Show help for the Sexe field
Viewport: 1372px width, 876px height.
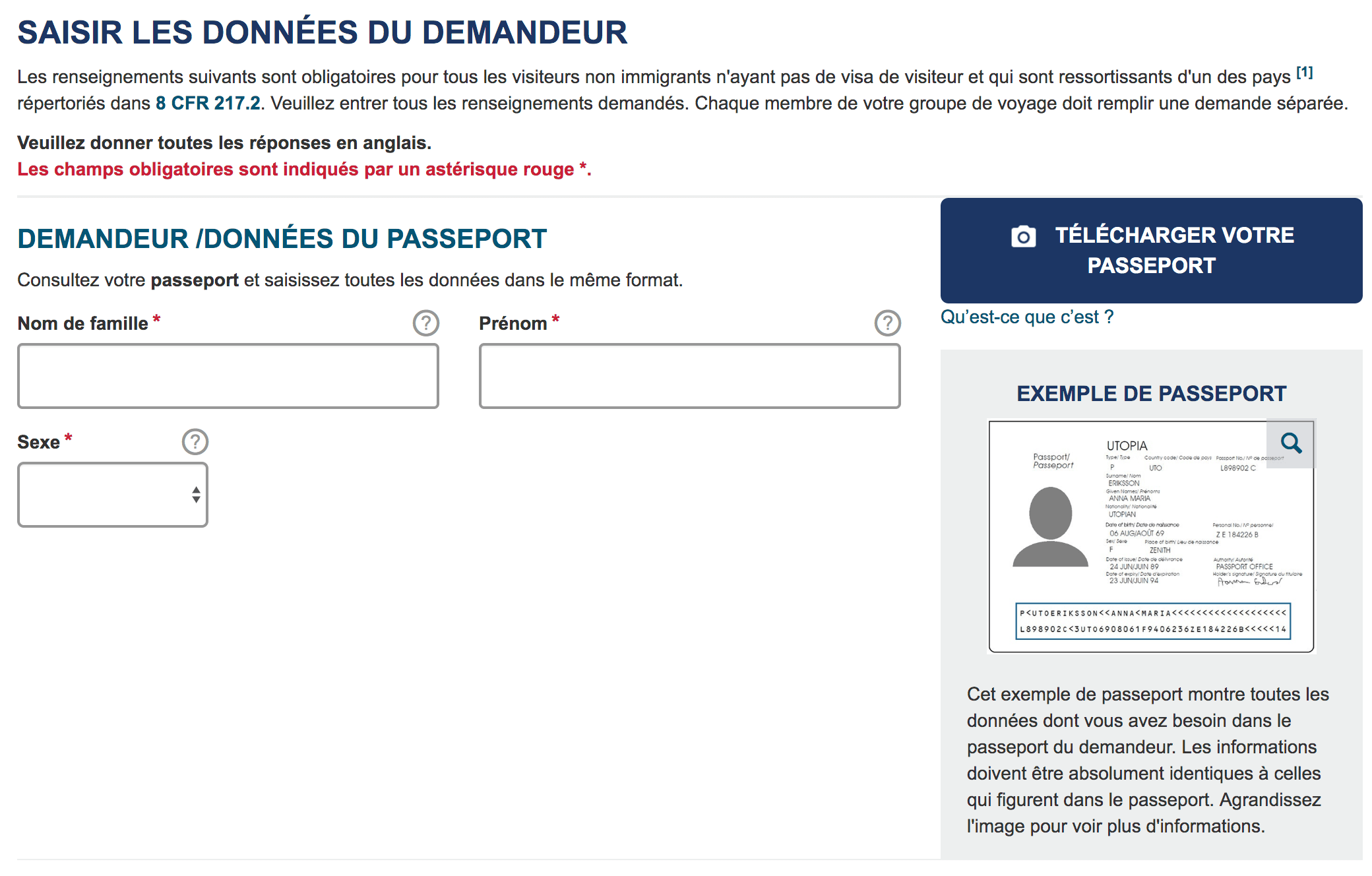coord(195,442)
